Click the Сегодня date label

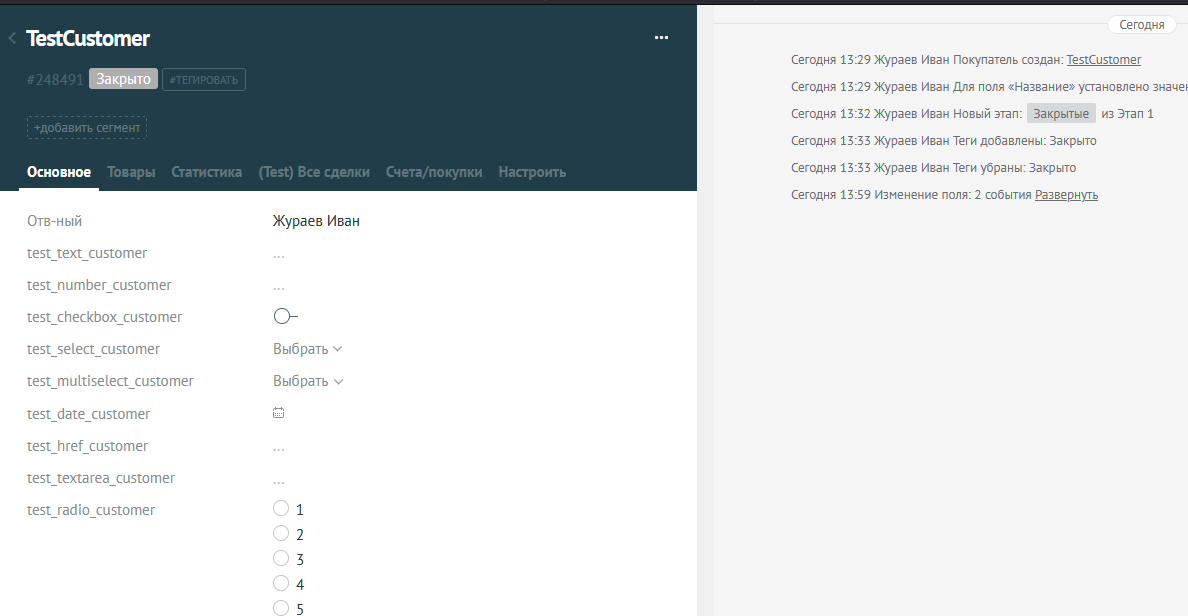[x=1142, y=24]
